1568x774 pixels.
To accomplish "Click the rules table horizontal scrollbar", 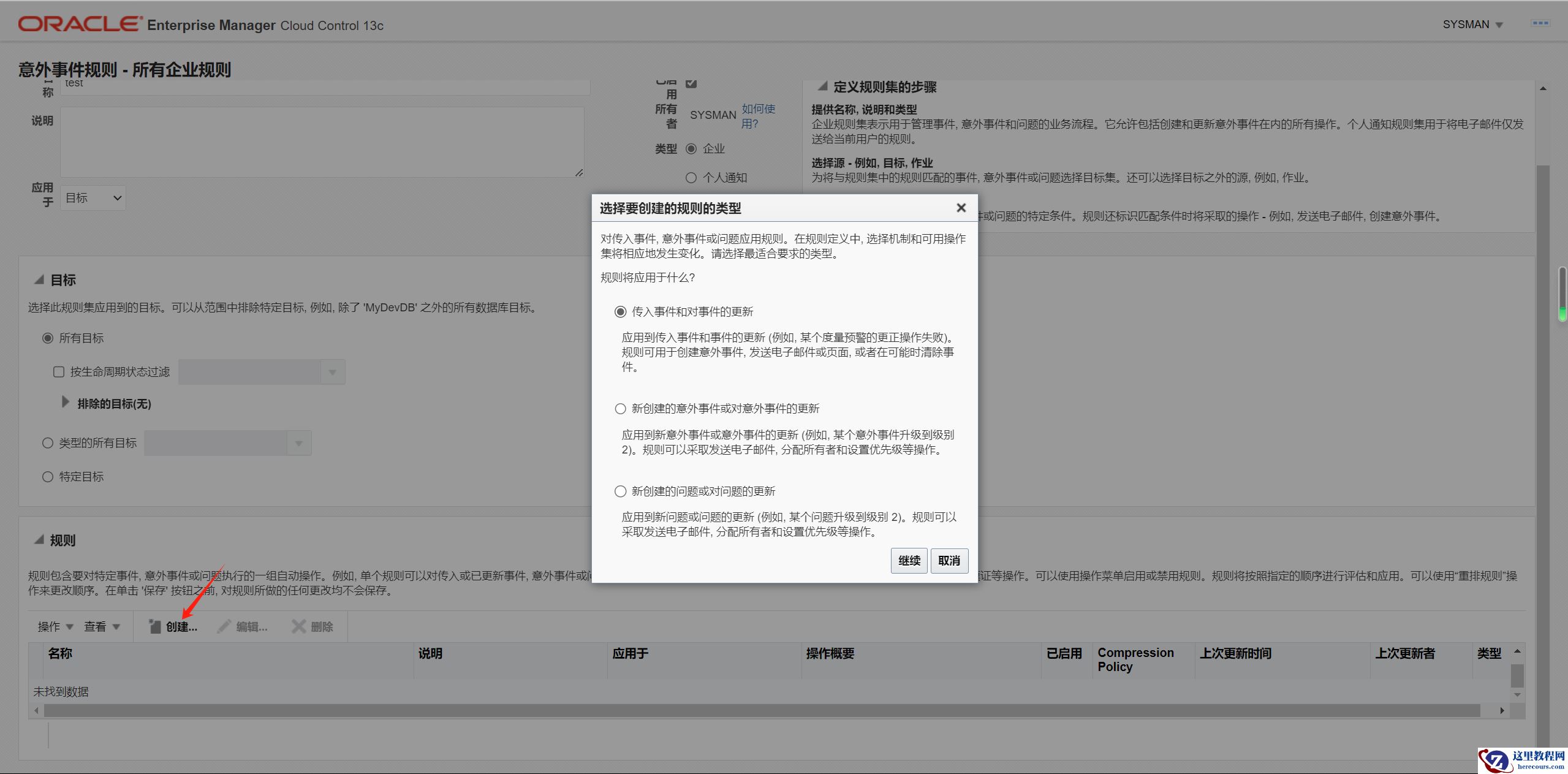I will [x=760, y=710].
